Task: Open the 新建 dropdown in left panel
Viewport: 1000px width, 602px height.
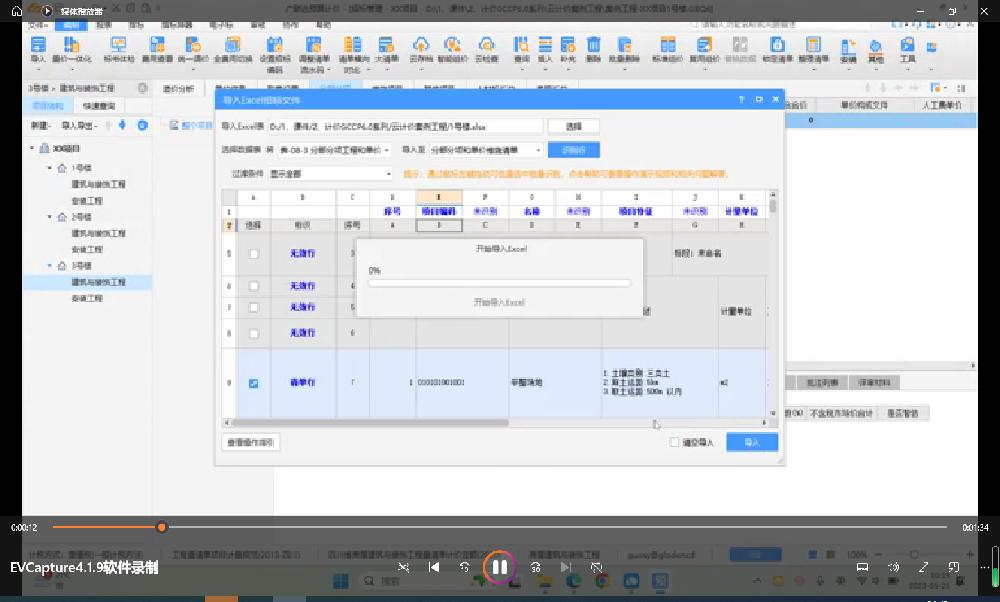Action: [x=40, y=126]
